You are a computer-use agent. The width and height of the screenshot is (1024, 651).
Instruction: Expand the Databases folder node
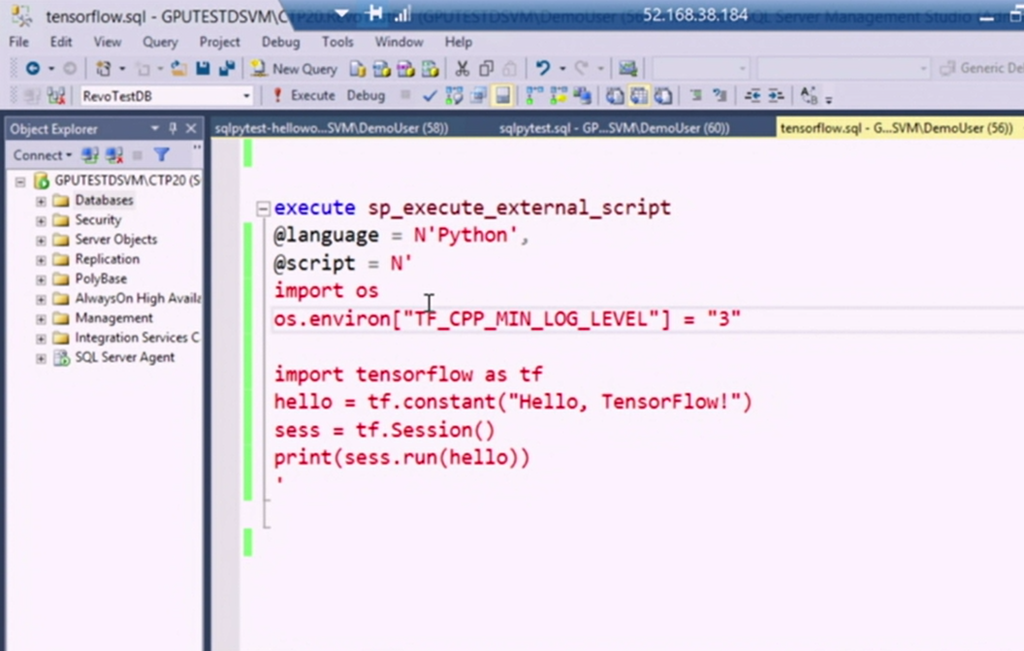click(40, 200)
